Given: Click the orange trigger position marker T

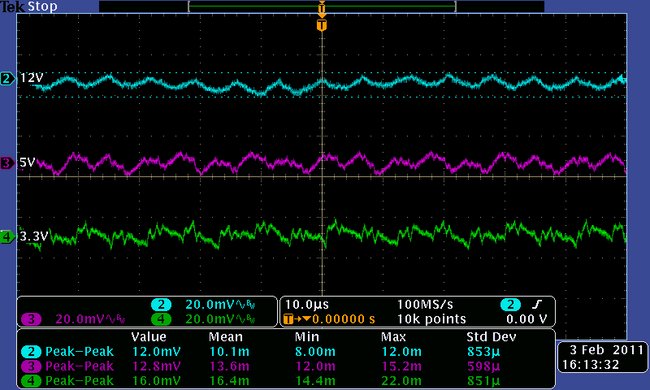Looking at the screenshot, I should click(x=322, y=25).
